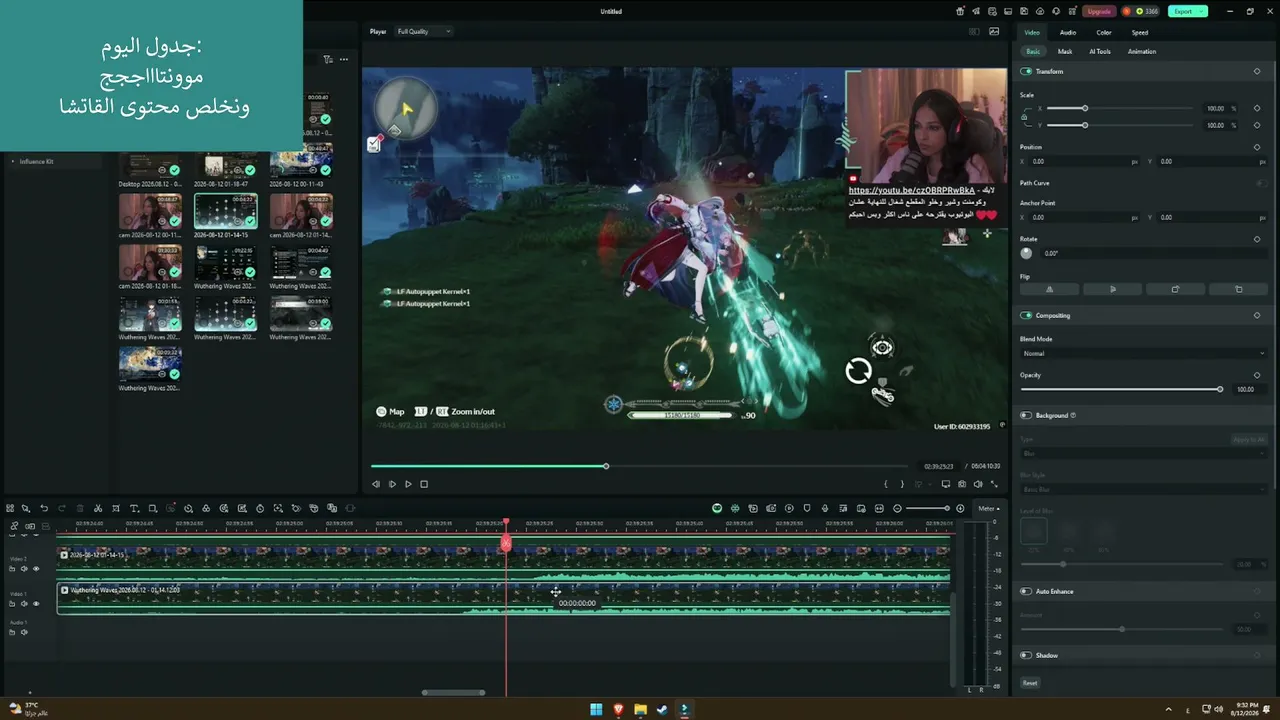The height and width of the screenshot is (720, 1280).
Task: Toggle the Transform switch
Action: [x=1026, y=71]
